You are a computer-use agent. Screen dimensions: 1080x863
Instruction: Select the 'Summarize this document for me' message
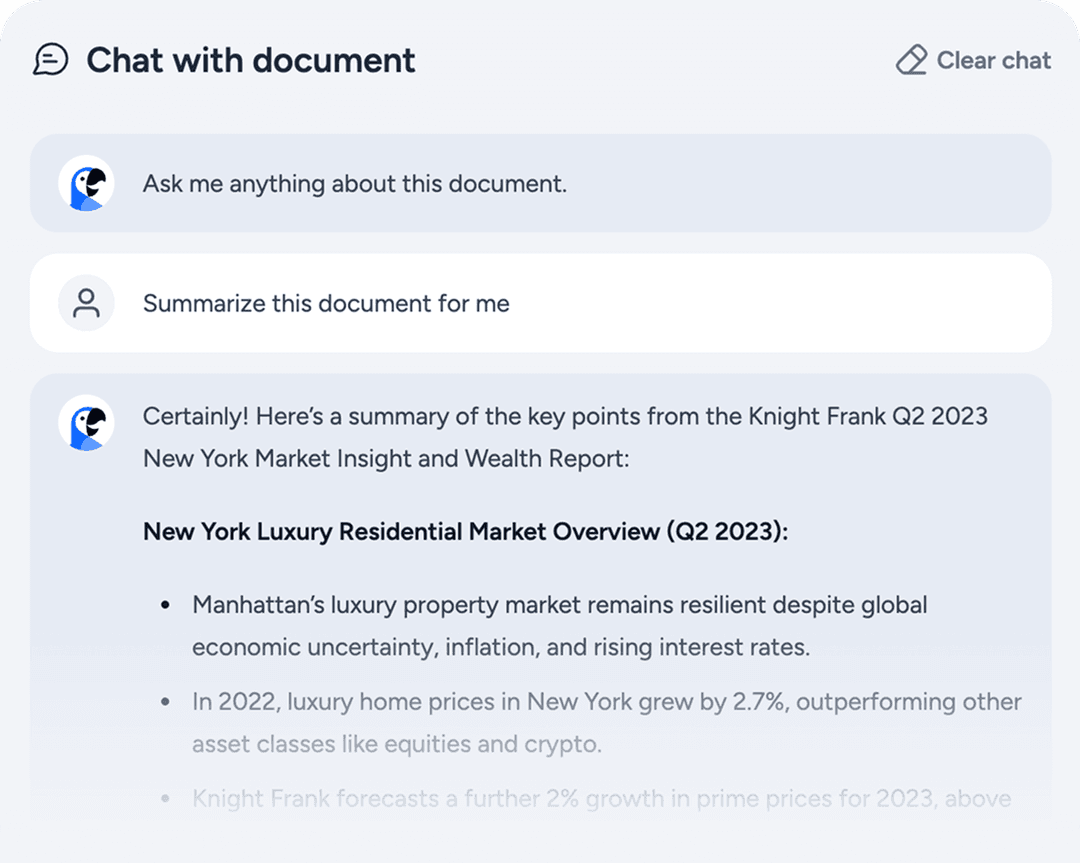(x=326, y=303)
